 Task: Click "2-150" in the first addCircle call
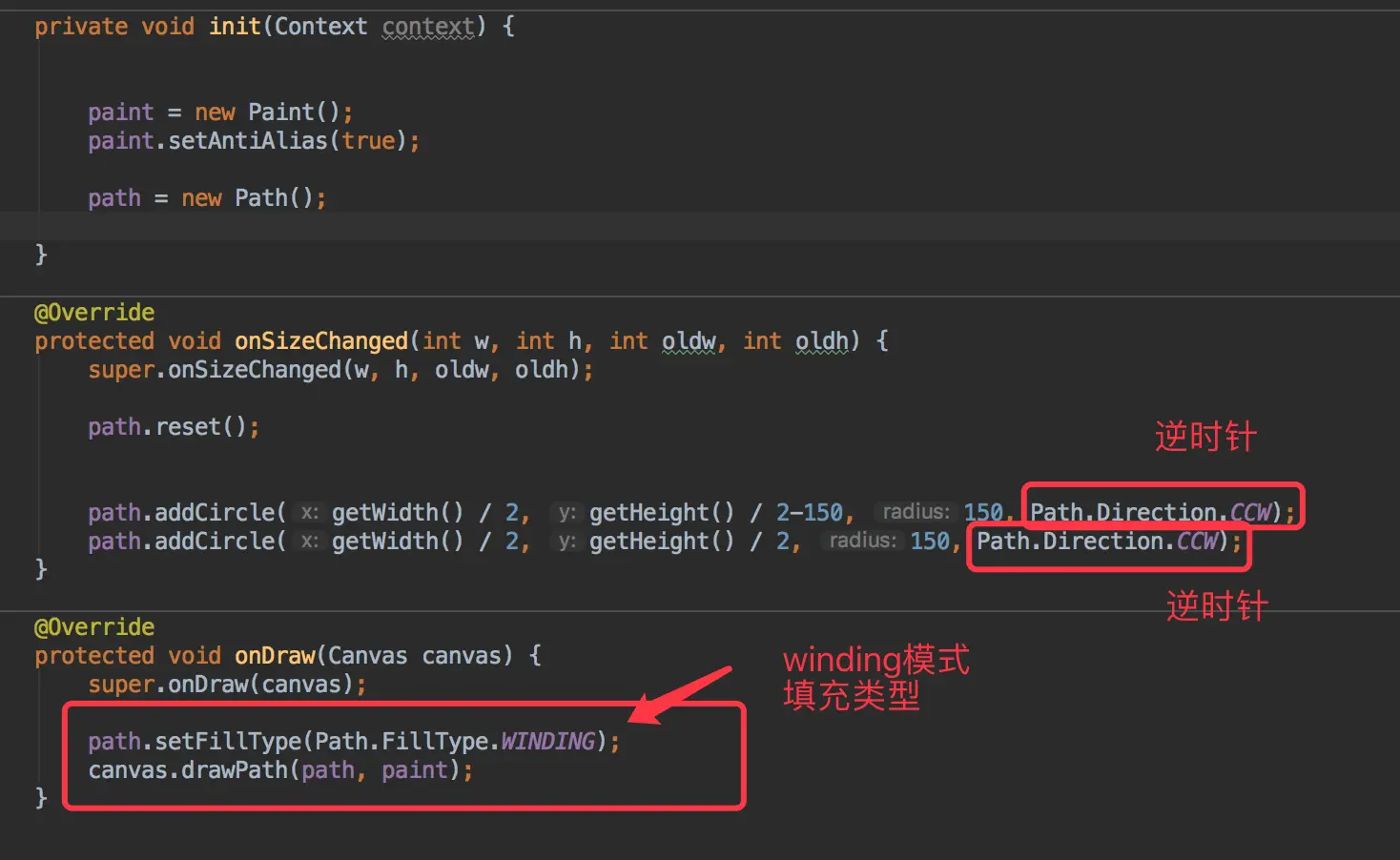pos(810,512)
